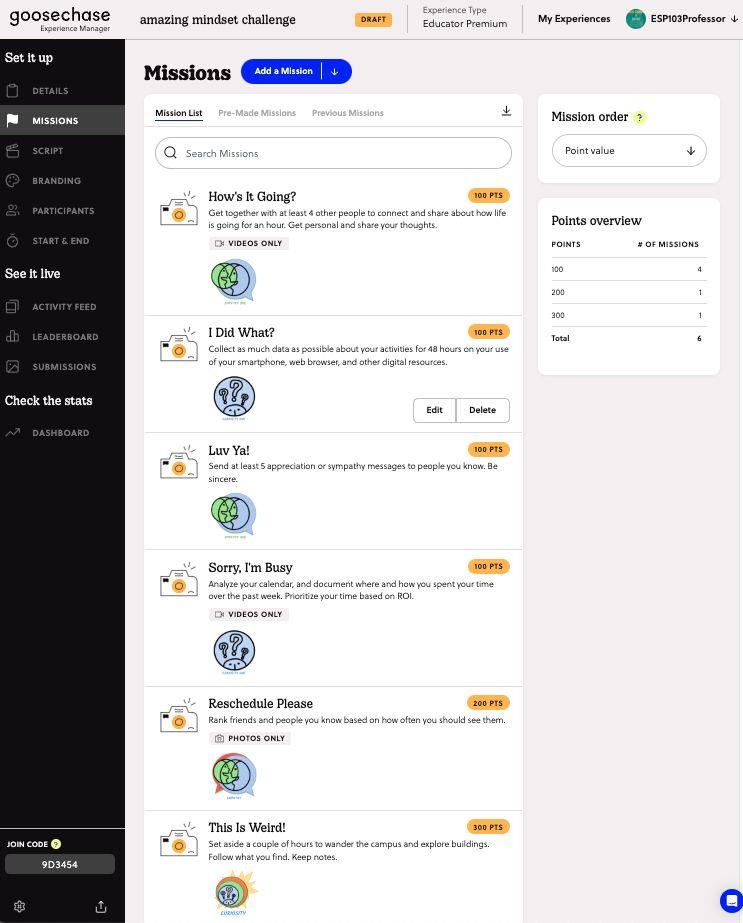Go to My Experiences
Viewport: 743px width, 923px height.
(x=574, y=19)
